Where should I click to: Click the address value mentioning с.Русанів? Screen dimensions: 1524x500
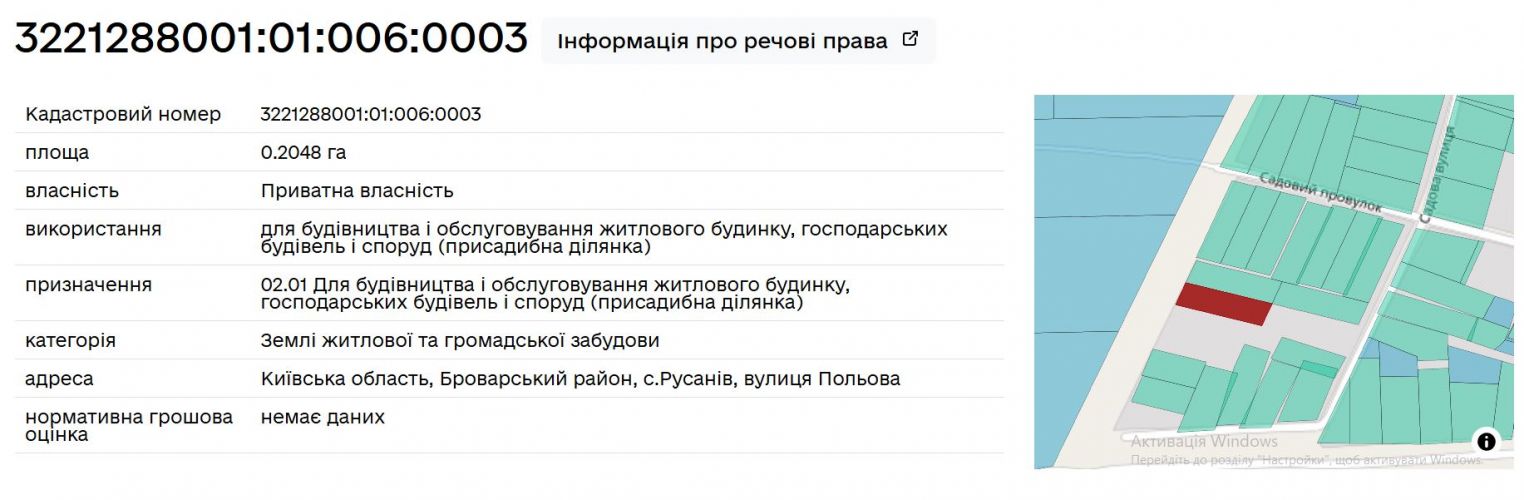pyautogui.click(x=580, y=379)
